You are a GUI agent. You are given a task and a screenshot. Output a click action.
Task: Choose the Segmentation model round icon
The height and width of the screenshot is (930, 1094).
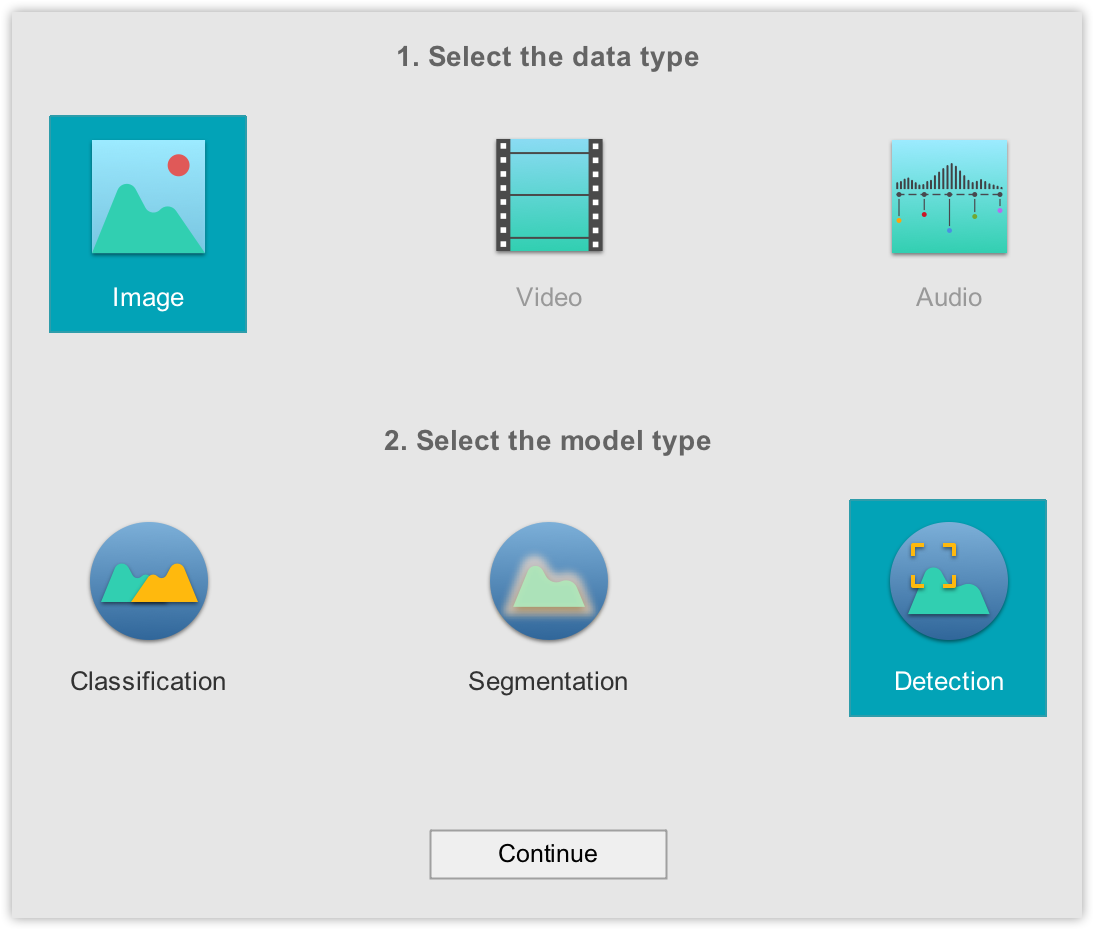click(x=549, y=580)
